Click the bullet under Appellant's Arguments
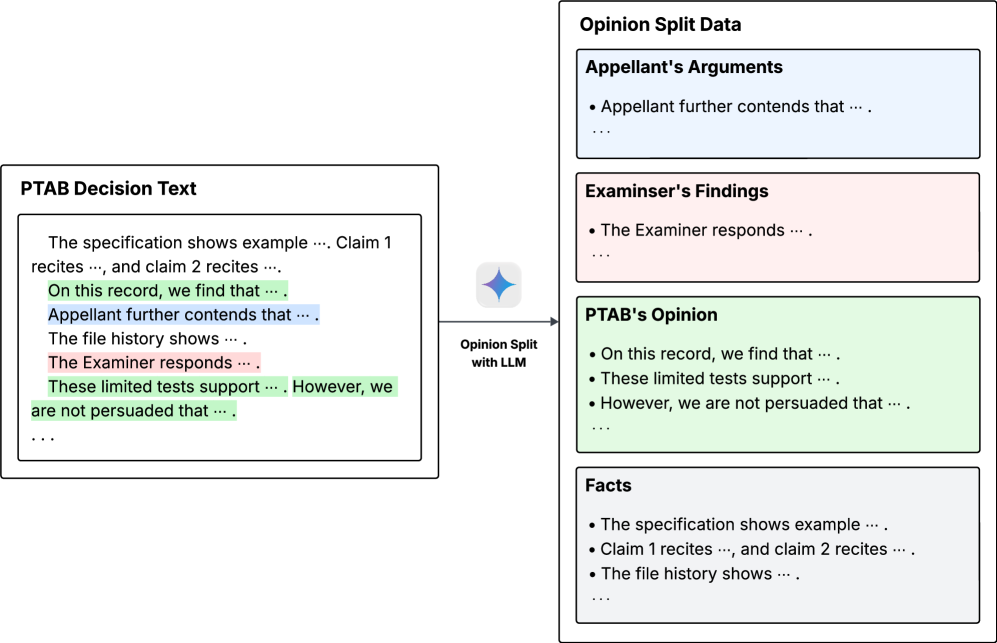997x643 pixels. pos(735,106)
